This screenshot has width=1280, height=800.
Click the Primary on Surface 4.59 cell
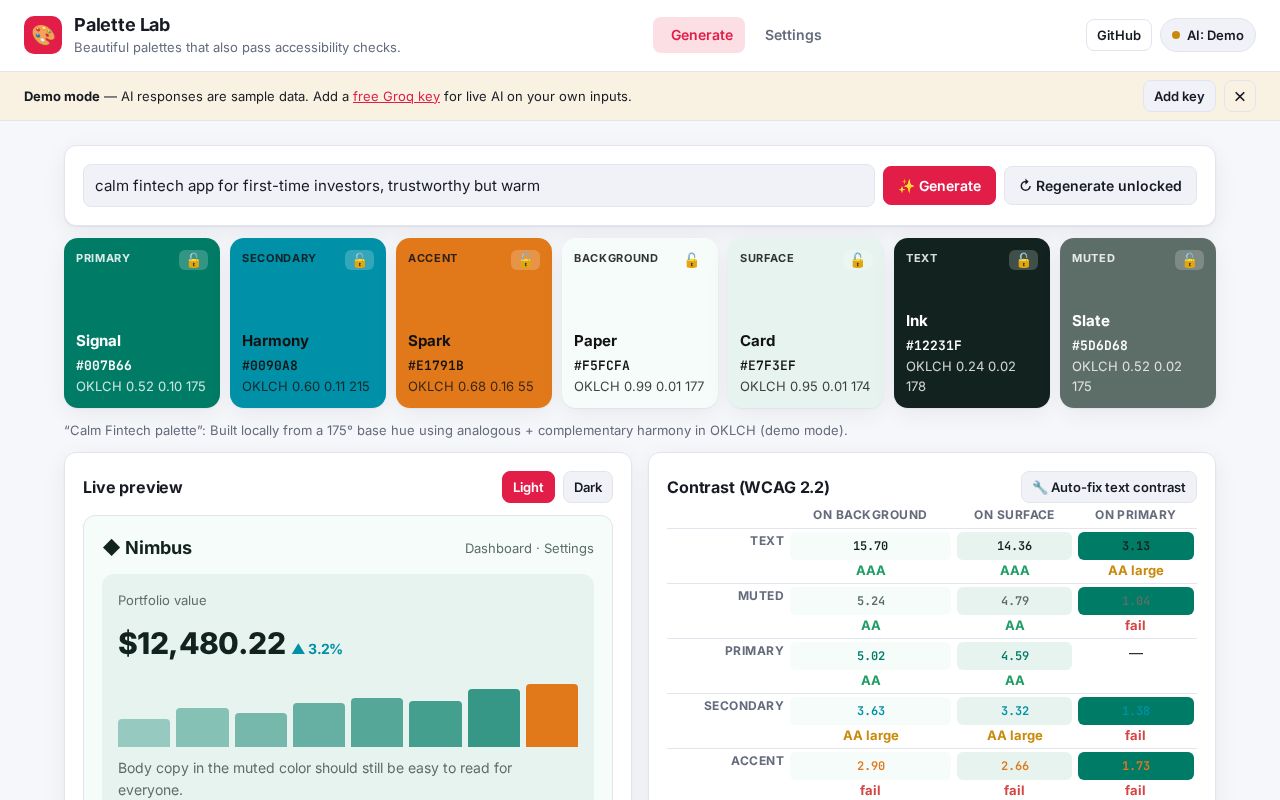[x=1014, y=656]
